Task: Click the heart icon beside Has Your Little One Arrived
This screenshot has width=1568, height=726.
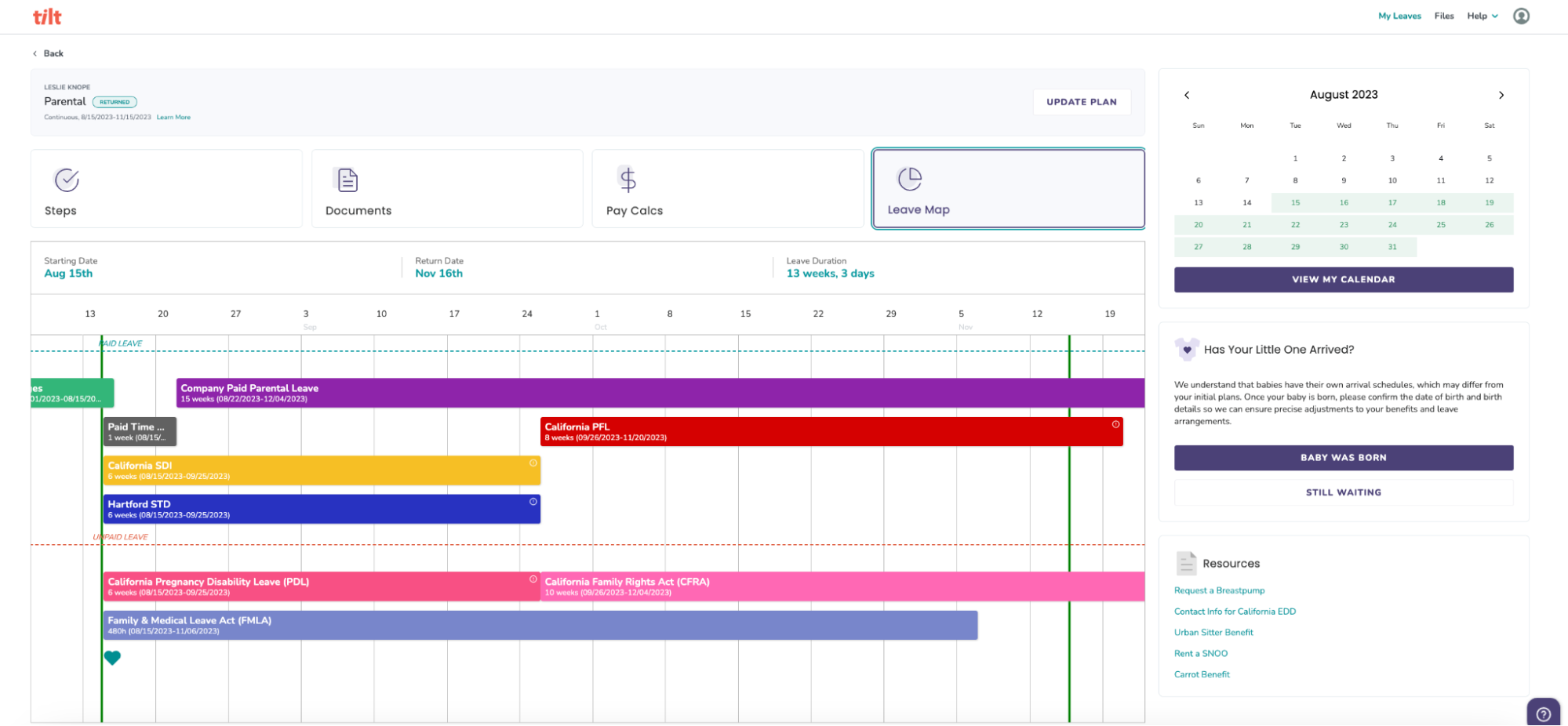Action: coord(1189,349)
